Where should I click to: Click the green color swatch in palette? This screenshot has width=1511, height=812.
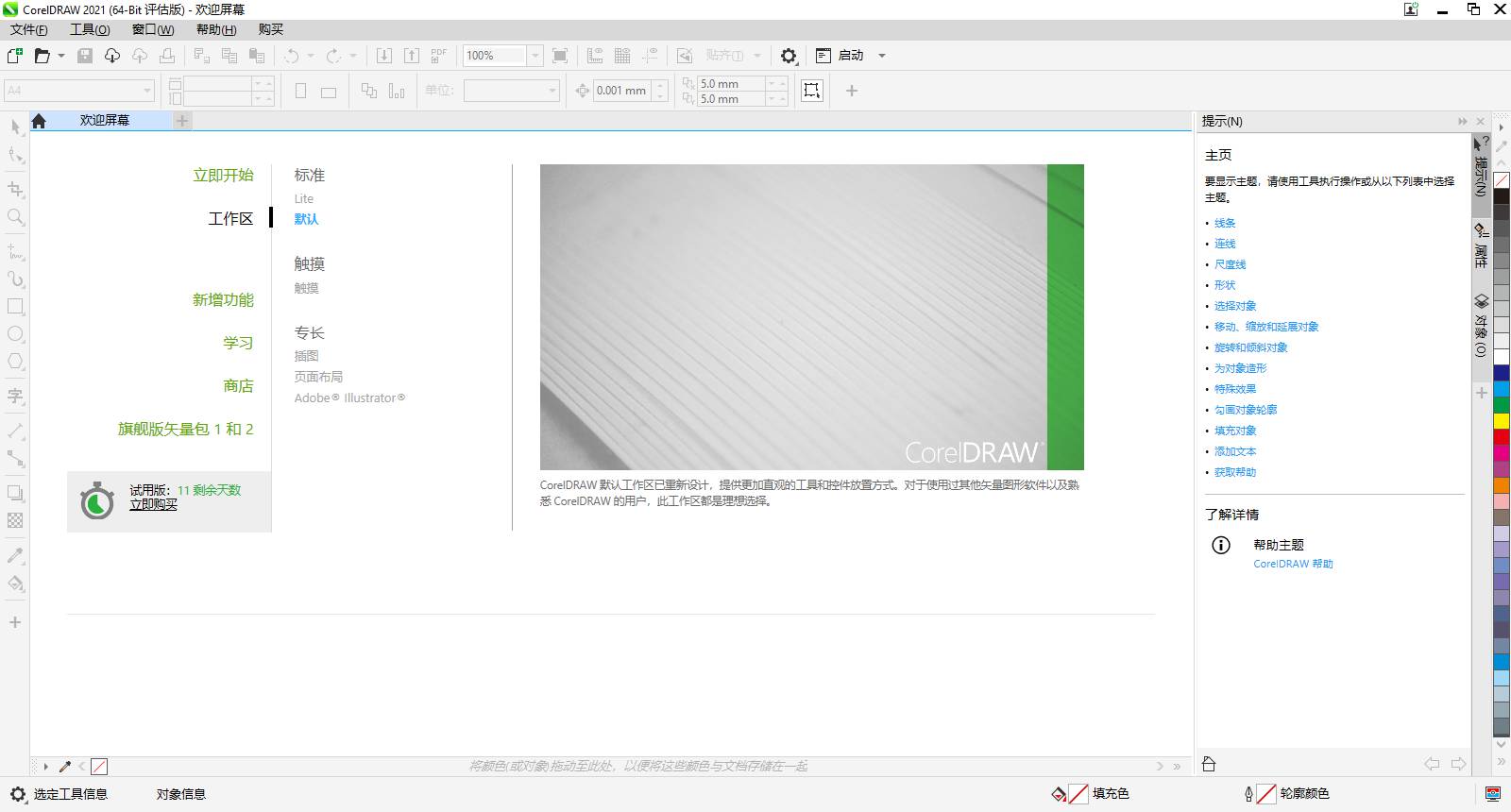pyautogui.click(x=1502, y=405)
